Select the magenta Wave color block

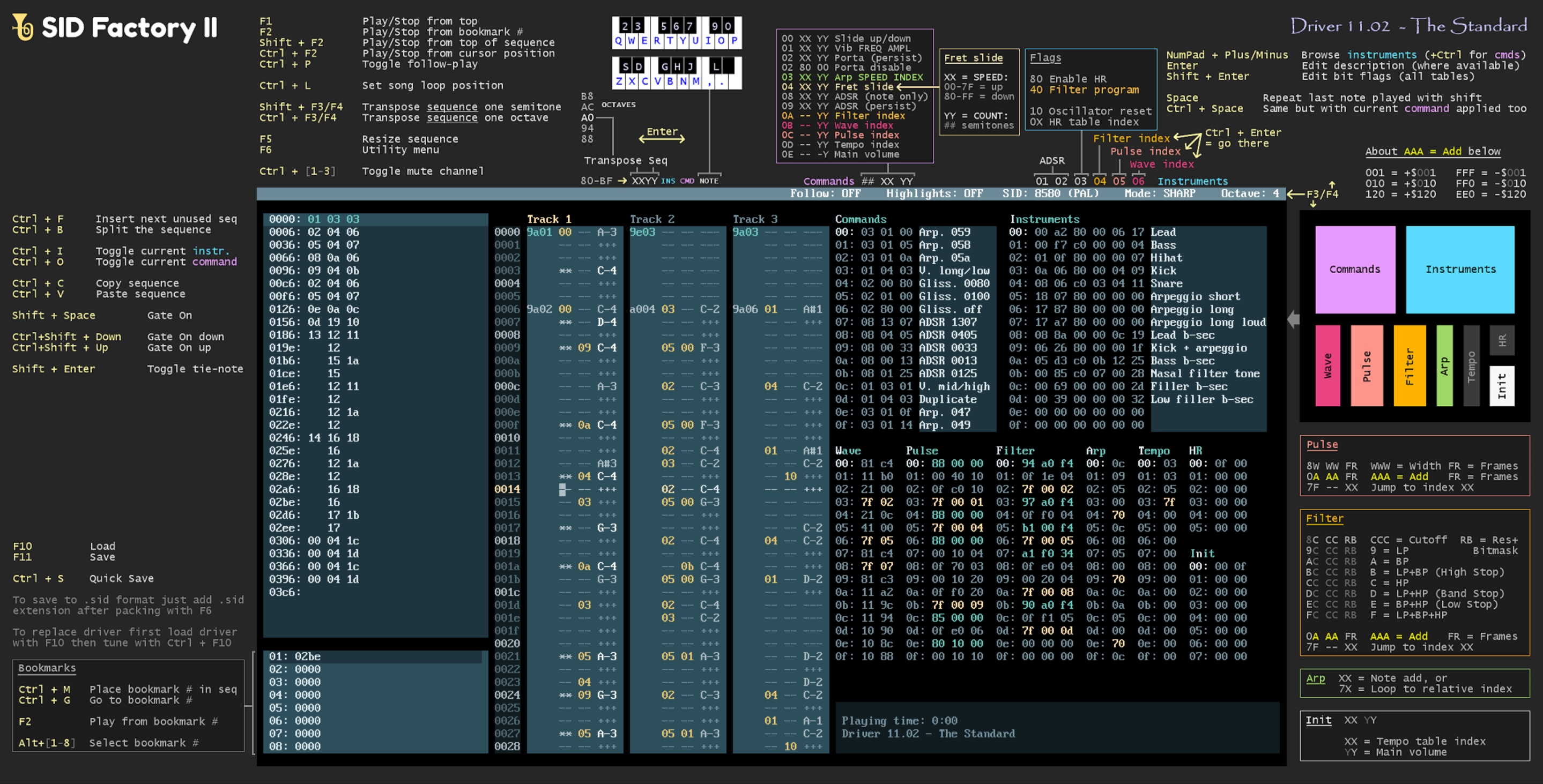tap(1327, 365)
